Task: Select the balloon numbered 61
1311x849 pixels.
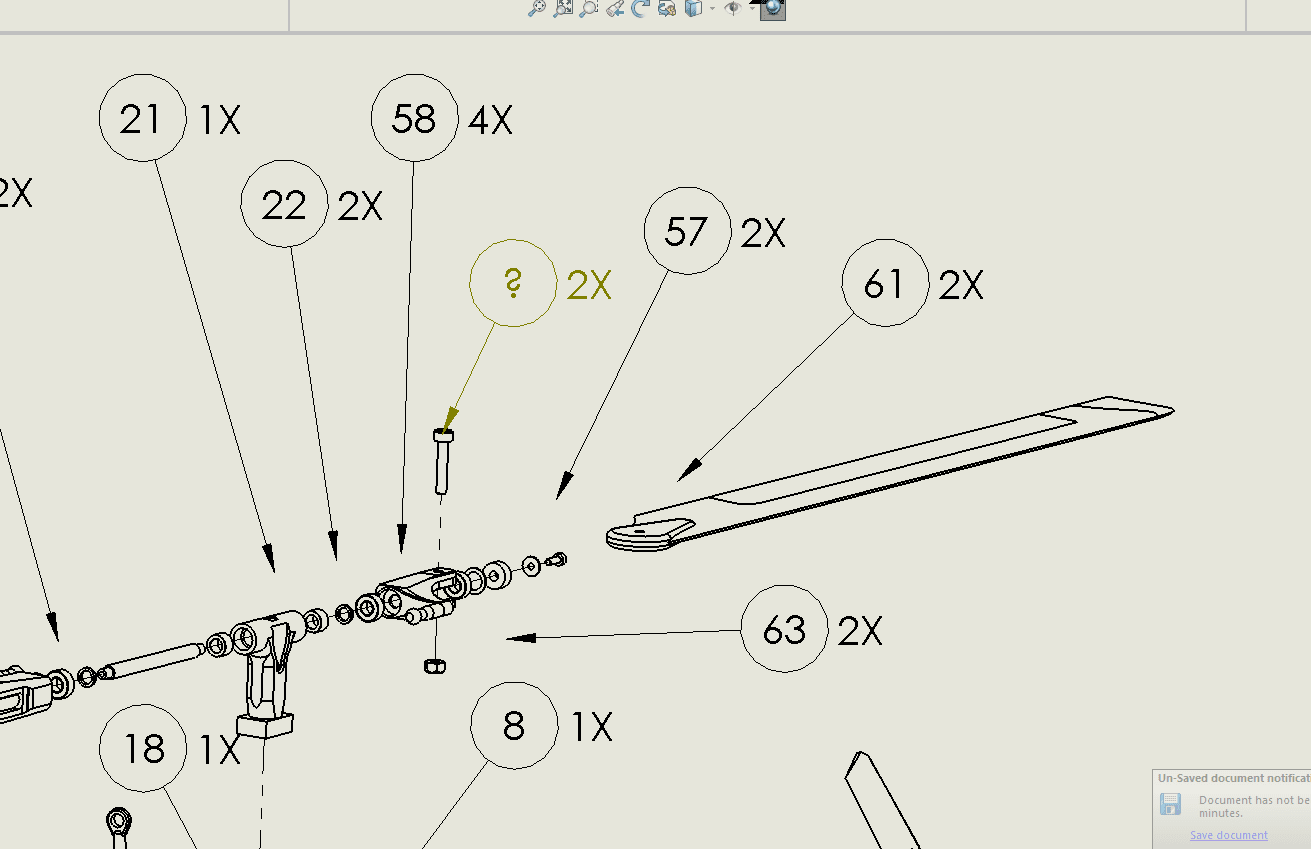Action: coord(886,283)
